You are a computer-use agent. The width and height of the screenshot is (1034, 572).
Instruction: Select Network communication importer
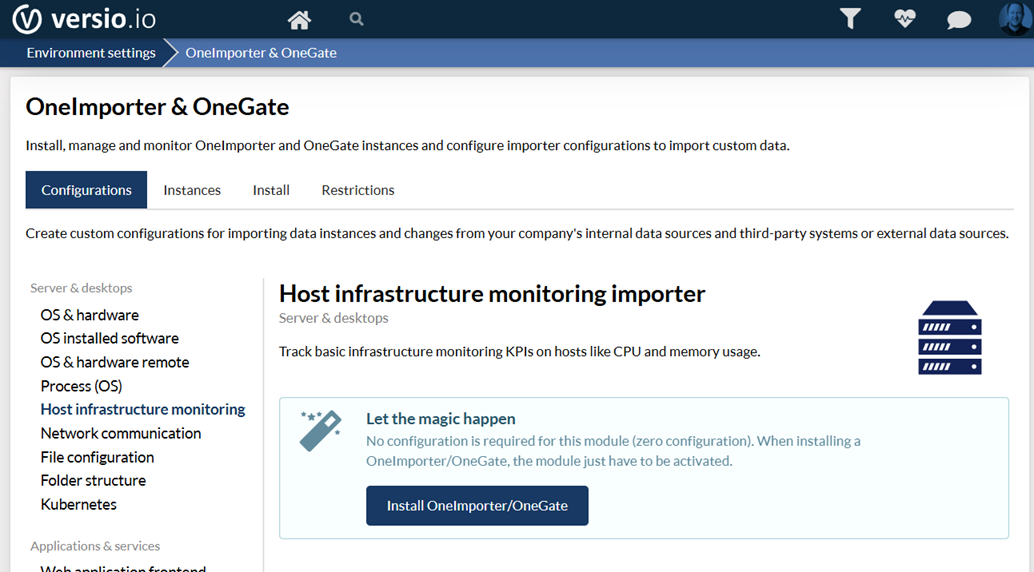point(121,433)
